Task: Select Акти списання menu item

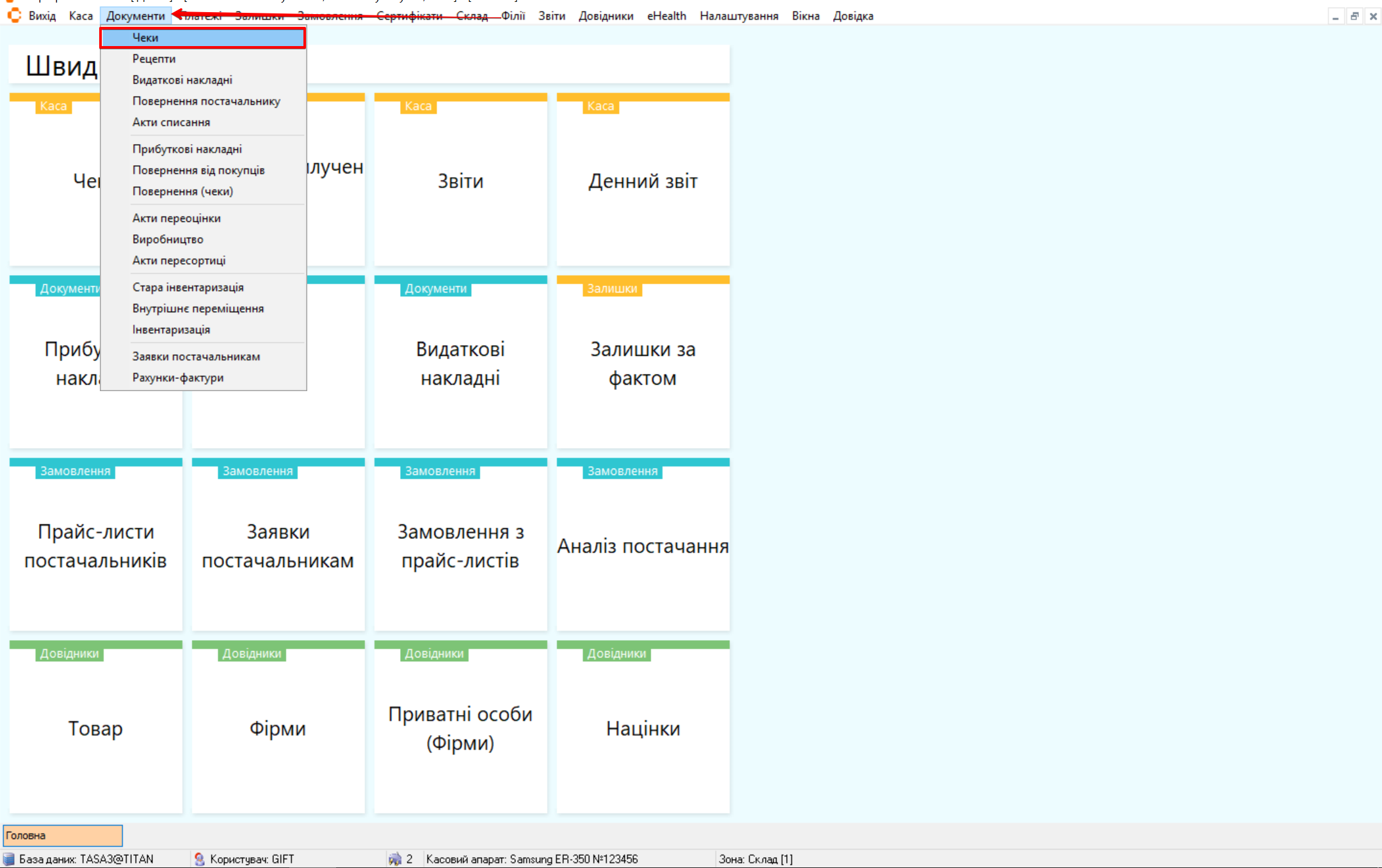Action: click(x=171, y=122)
